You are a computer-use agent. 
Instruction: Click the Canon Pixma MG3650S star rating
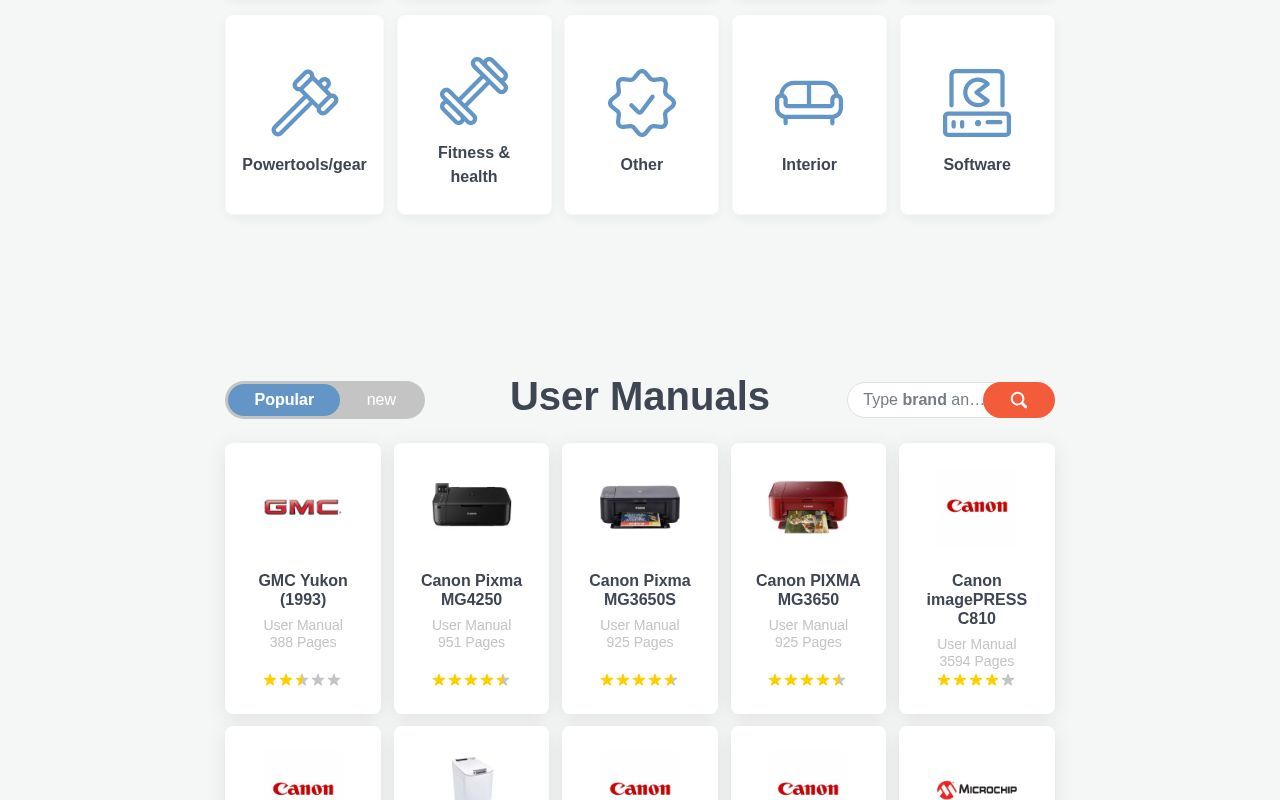click(x=639, y=680)
